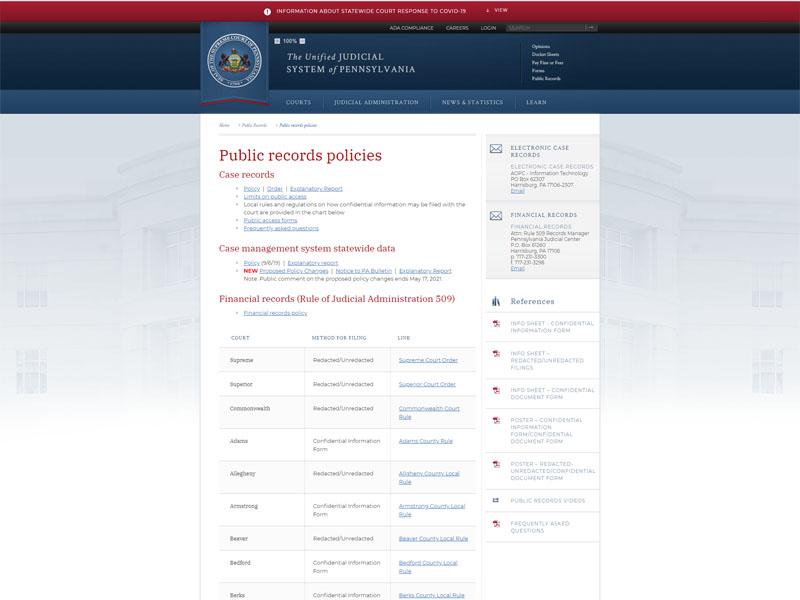Viewport: 800px width, 600px height.
Task: Click the search submit arrow icon
Action: point(591,27)
